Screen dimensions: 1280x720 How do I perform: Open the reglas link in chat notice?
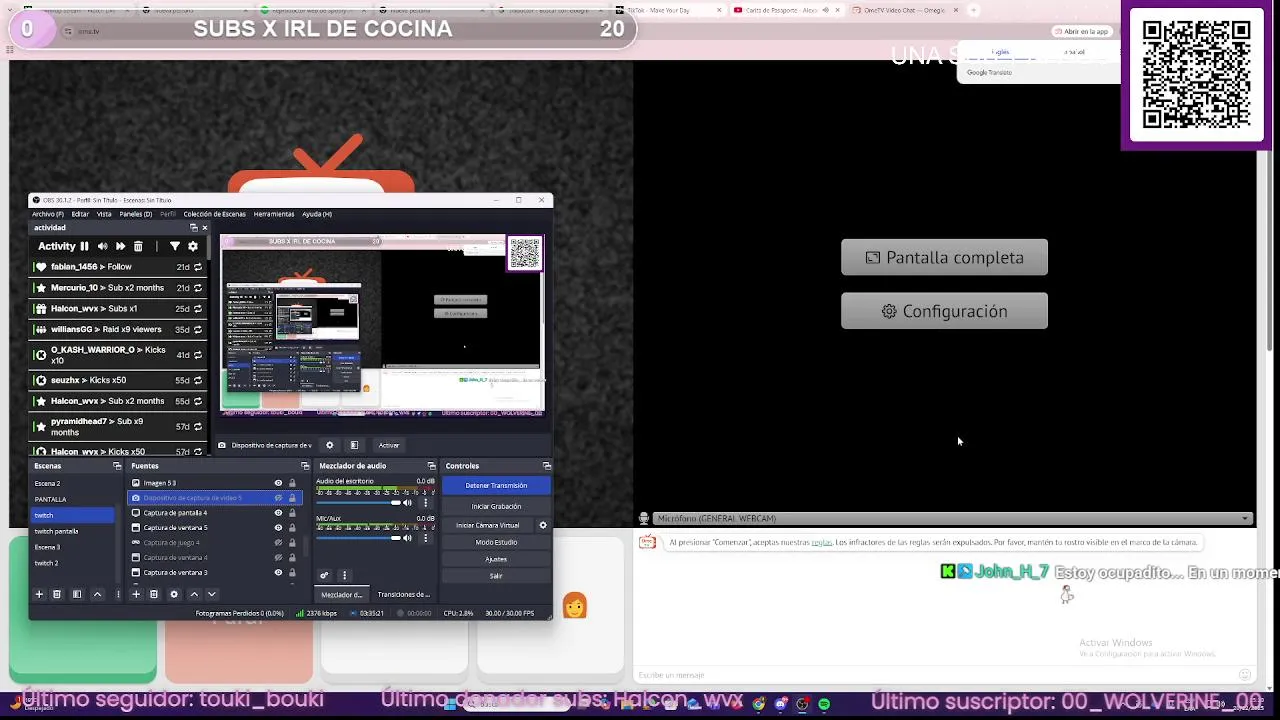[821, 543]
